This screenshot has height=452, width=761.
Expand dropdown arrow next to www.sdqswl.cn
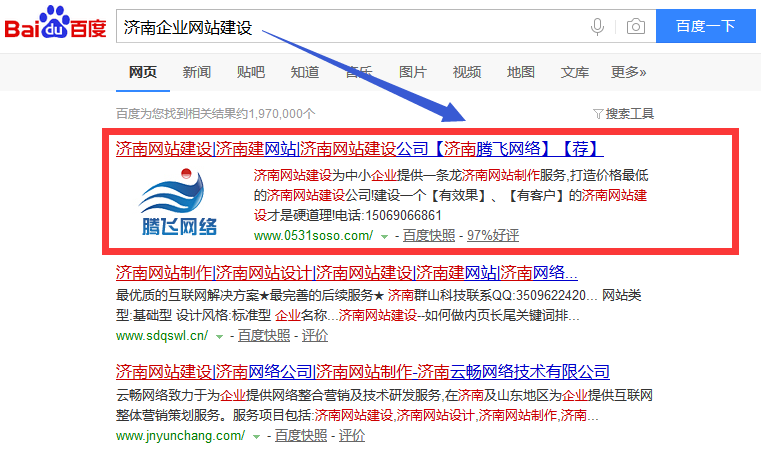click(x=219, y=336)
